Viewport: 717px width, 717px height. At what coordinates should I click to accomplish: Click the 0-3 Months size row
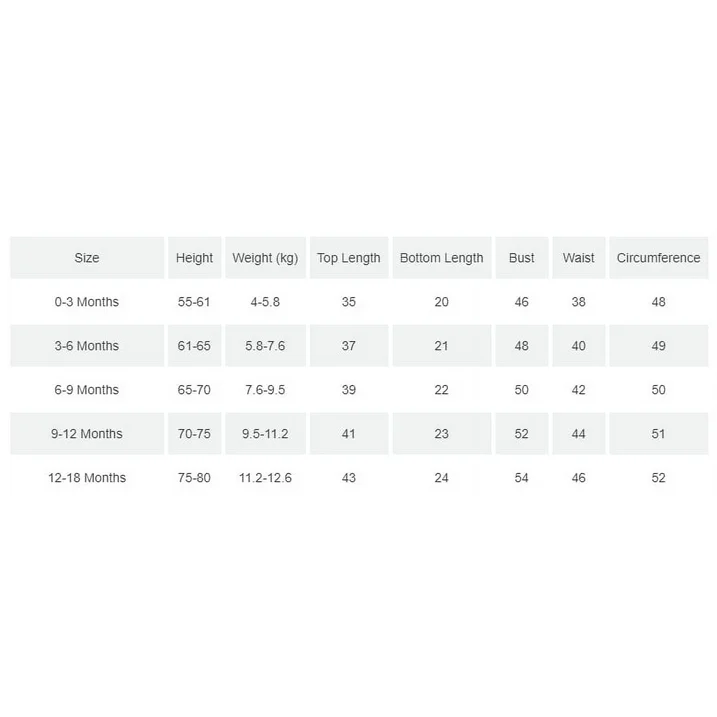click(x=87, y=302)
